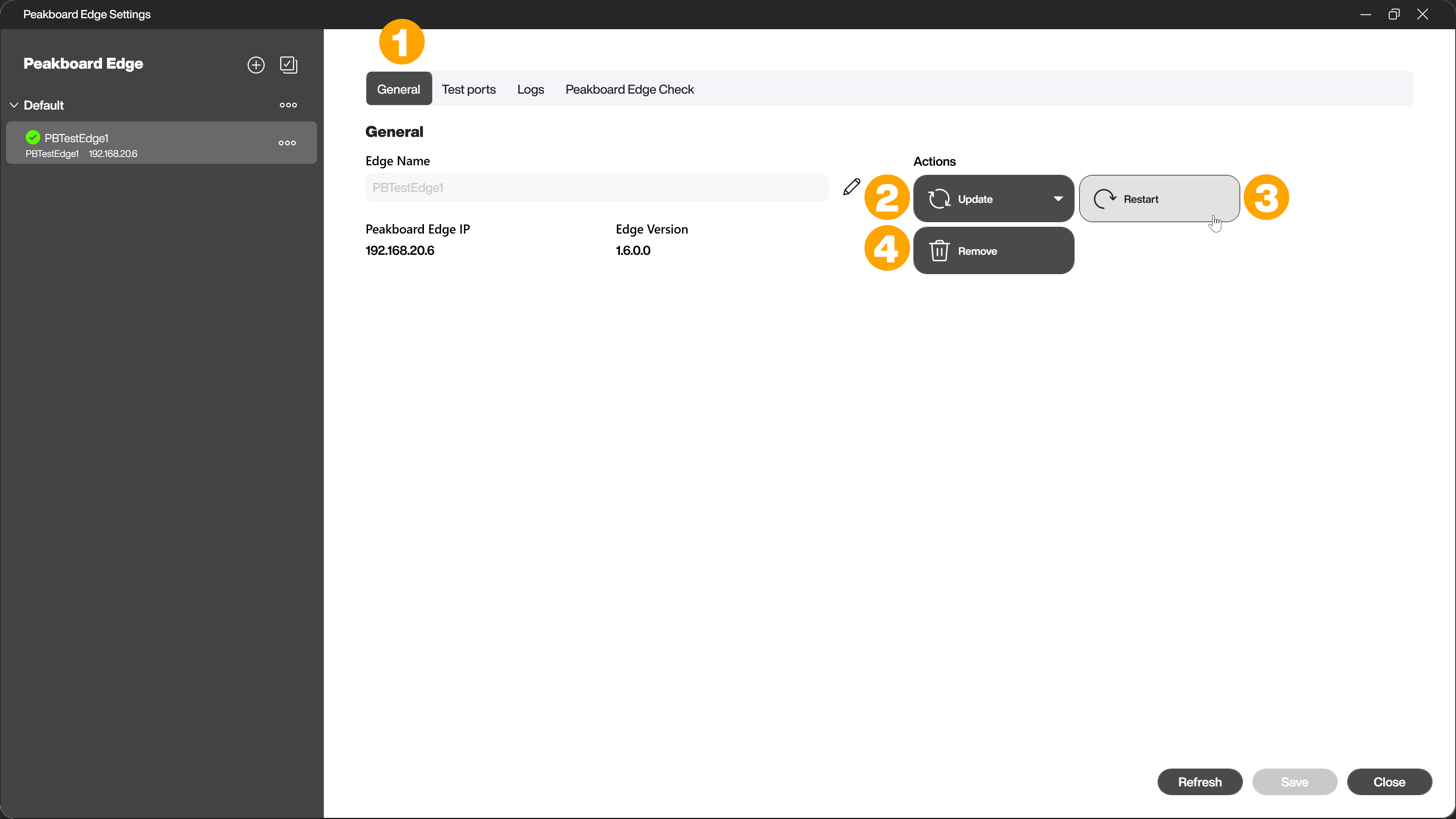
Task: Open the Peakboard Edge Check tab
Action: click(629, 89)
